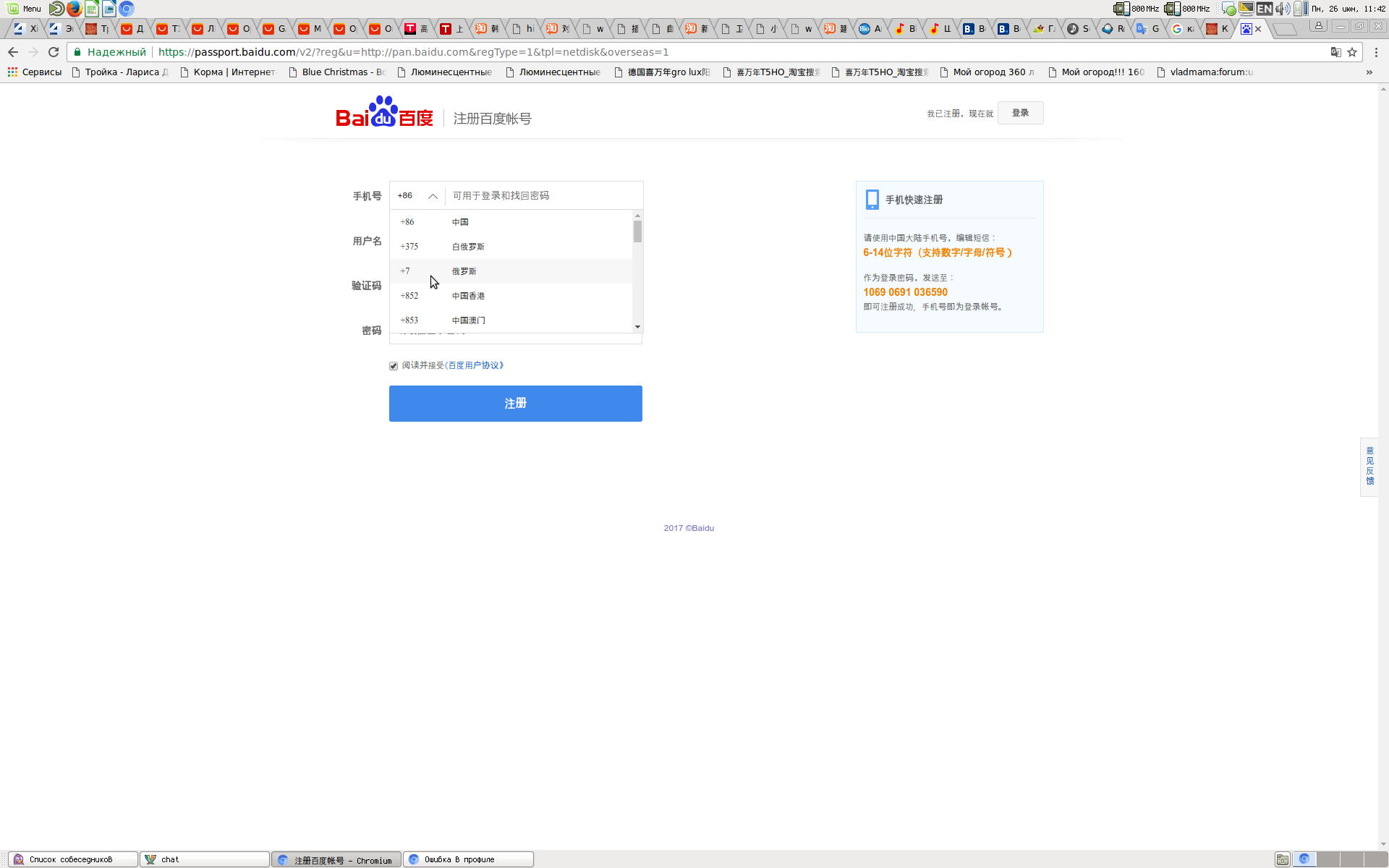Show more bookmarks with the overflow chevron

(1369, 72)
